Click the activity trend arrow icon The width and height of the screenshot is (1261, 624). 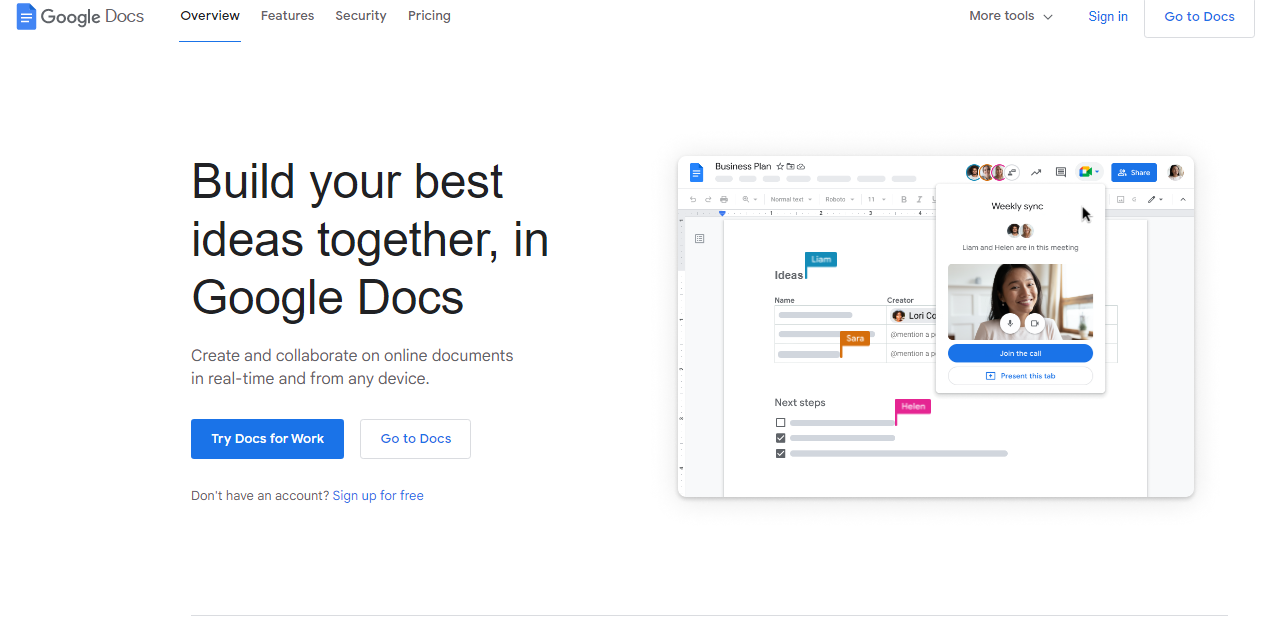pyautogui.click(x=1036, y=172)
